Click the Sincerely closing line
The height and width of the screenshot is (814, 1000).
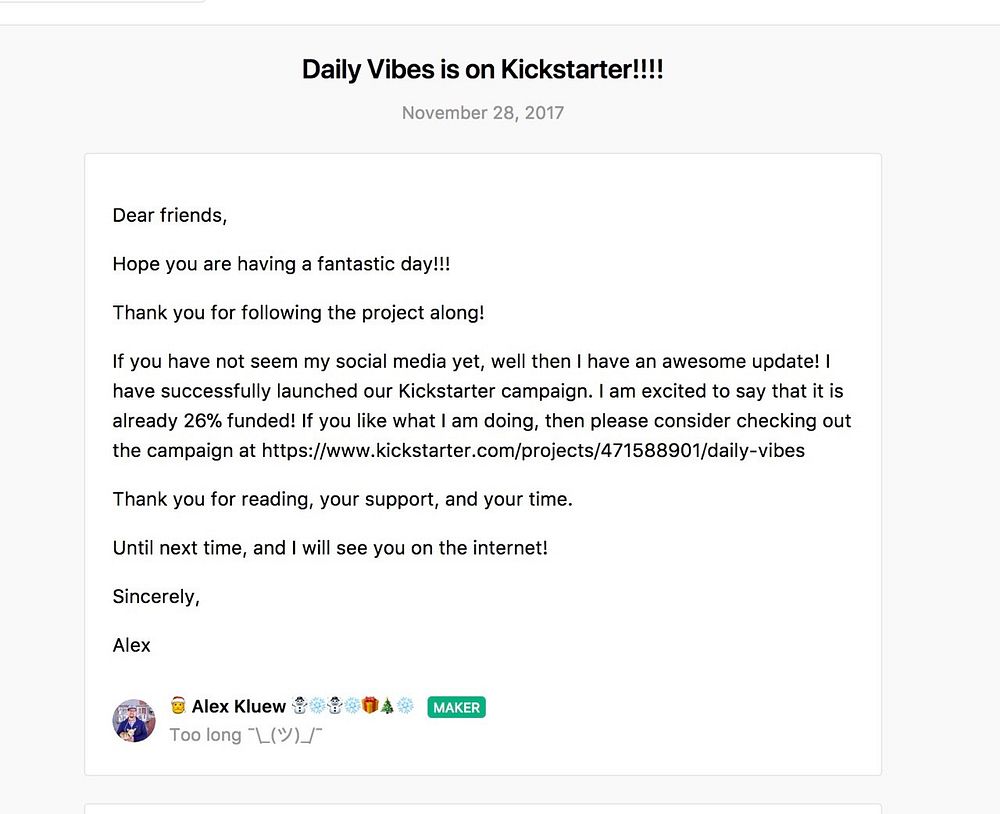(x=156, y=596)
